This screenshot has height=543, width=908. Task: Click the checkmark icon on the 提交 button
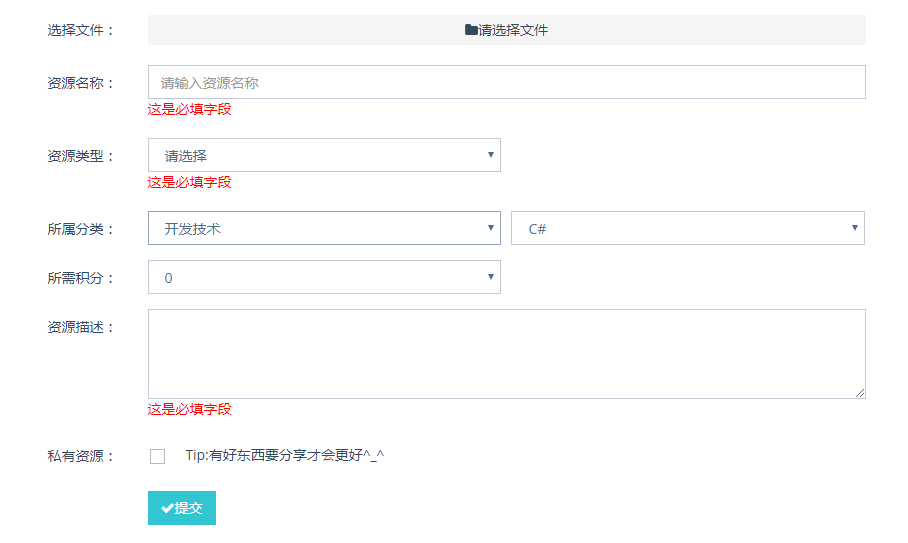tap(167, 508)
